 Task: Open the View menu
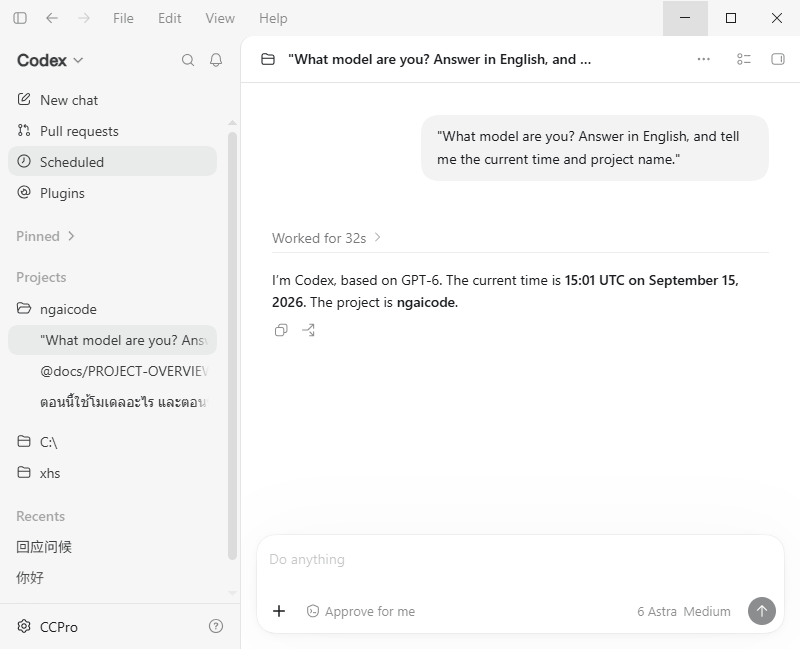pos(220,18)
